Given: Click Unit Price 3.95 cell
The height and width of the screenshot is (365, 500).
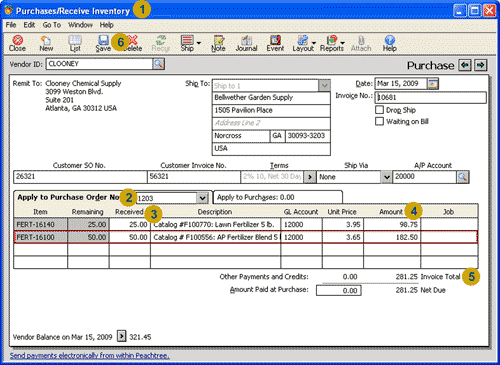Looking at the screenshot, I should point(343,224).
